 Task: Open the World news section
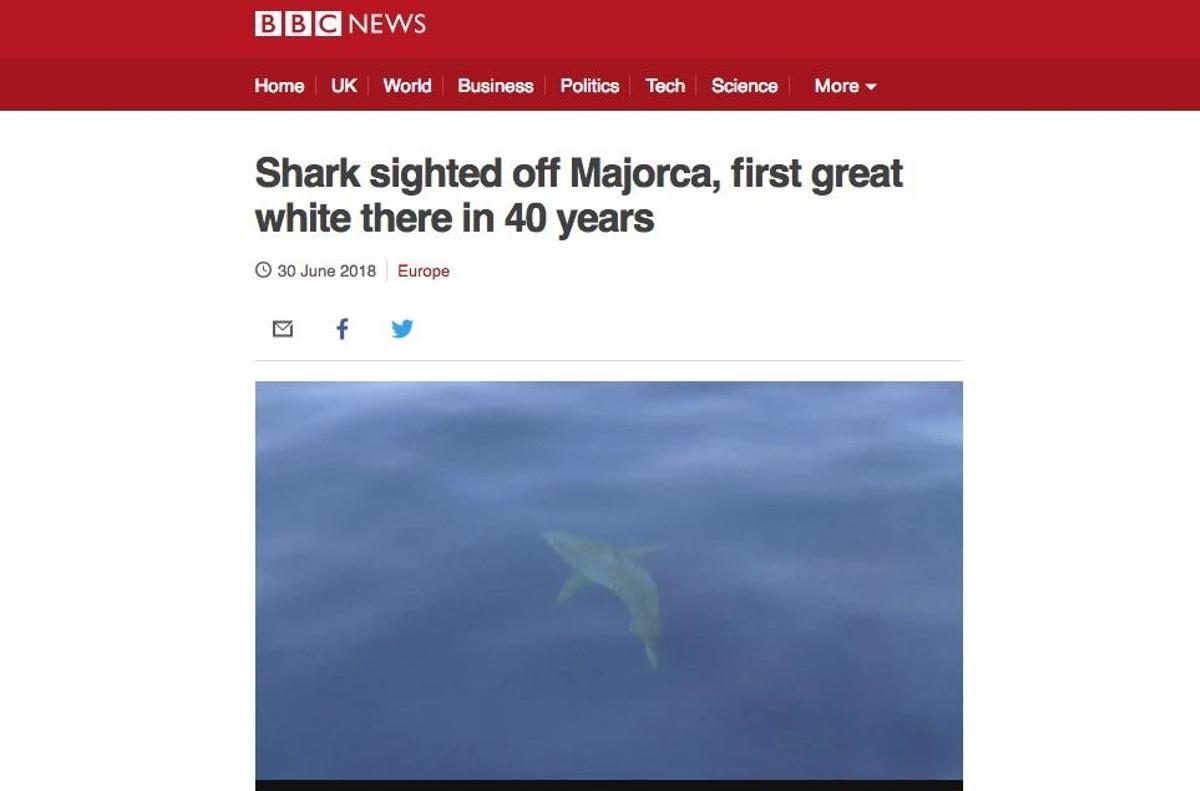[407, 86]
